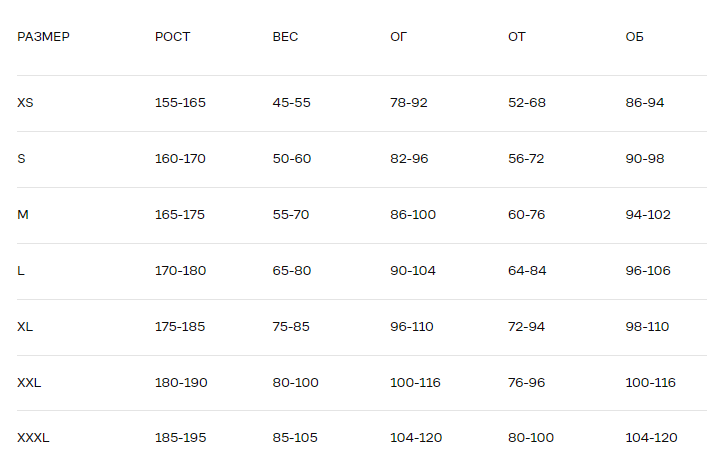Click the ОГ column header
The image size is (707, 464).
click(398, 37)
